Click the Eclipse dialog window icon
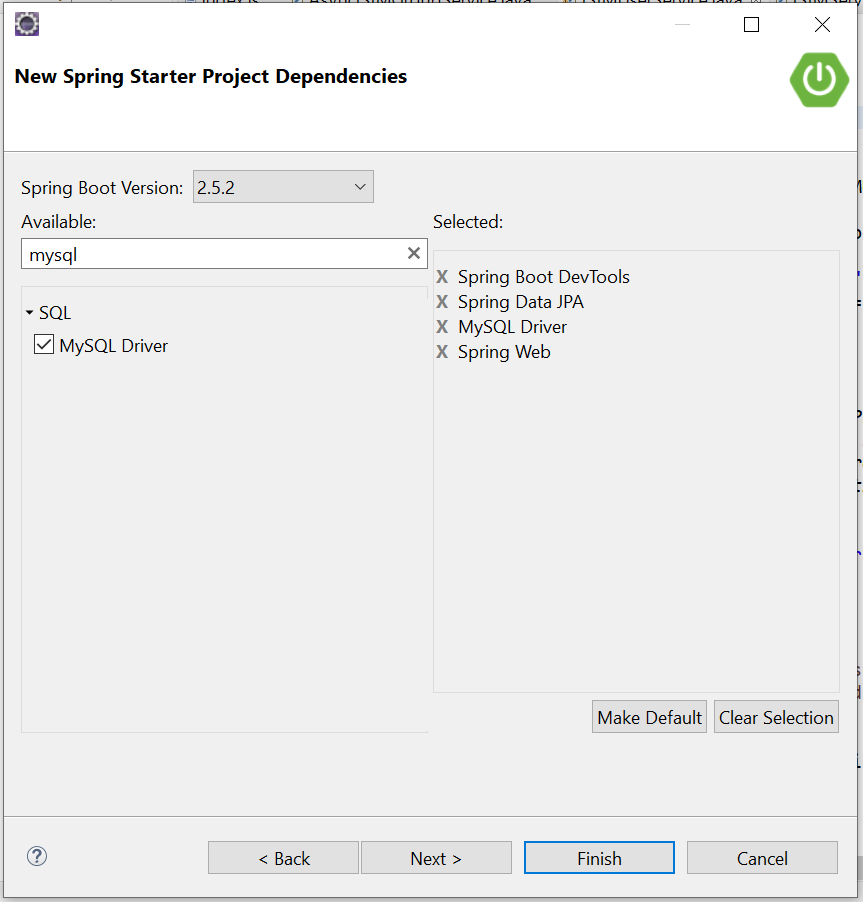The width and height of the screenshot is (863, 902). click(26, 24)
